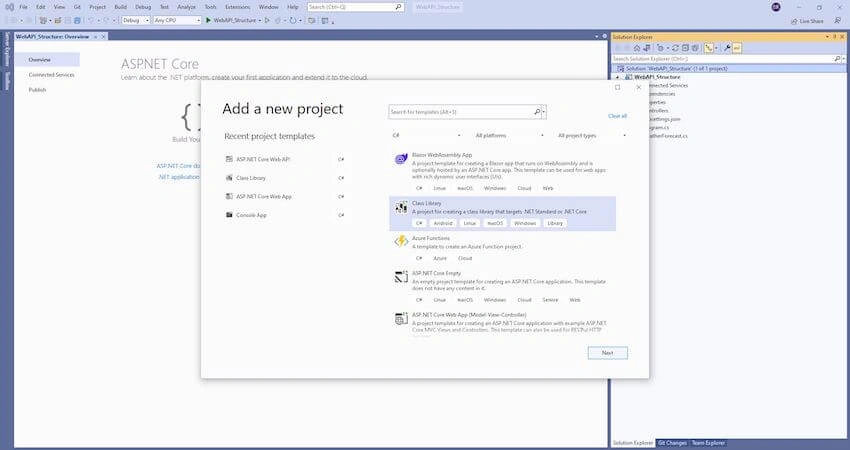The width and height of the screenshot is (850, 450).
Task: Click the Search for templates input field
Action: pos(461,112)
